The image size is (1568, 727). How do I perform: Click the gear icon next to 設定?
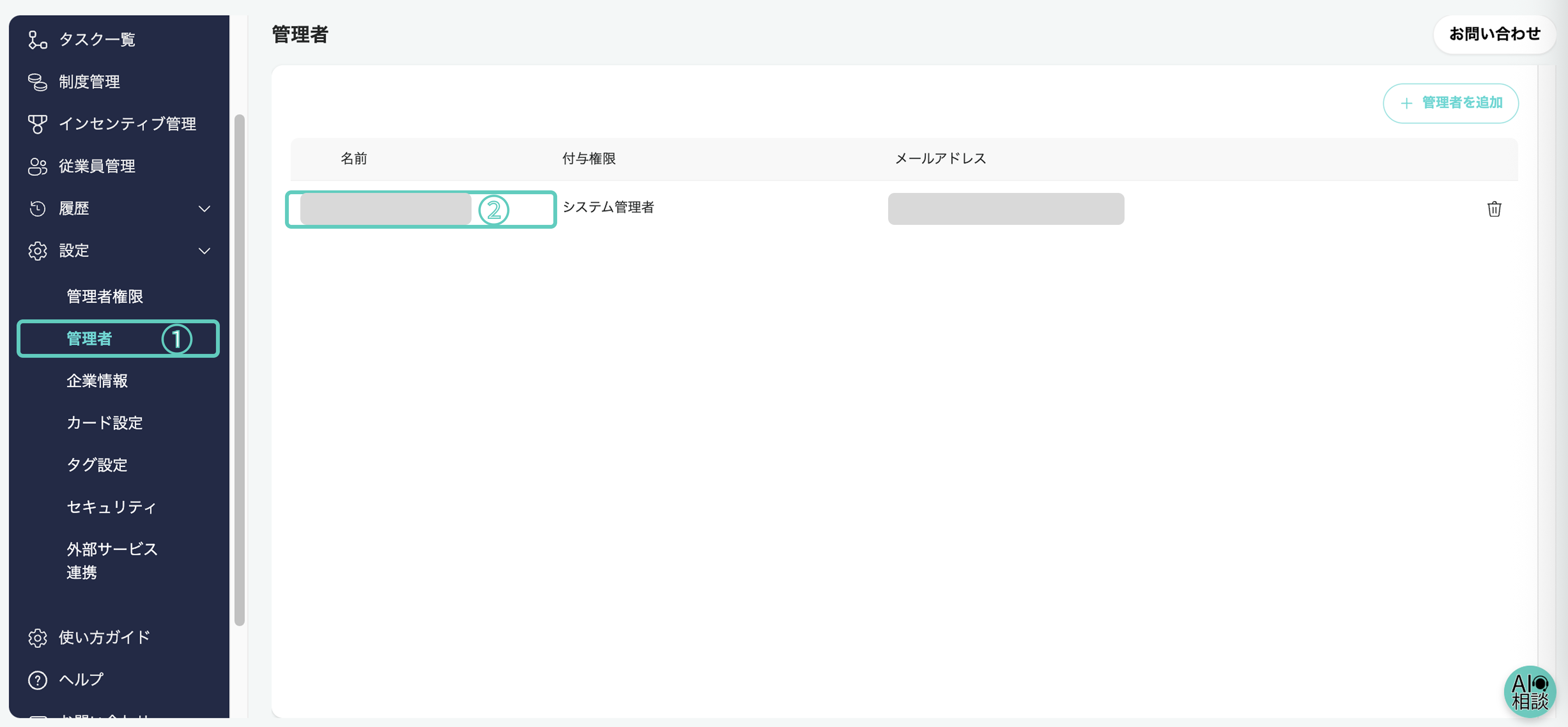[x=37, y=251]
